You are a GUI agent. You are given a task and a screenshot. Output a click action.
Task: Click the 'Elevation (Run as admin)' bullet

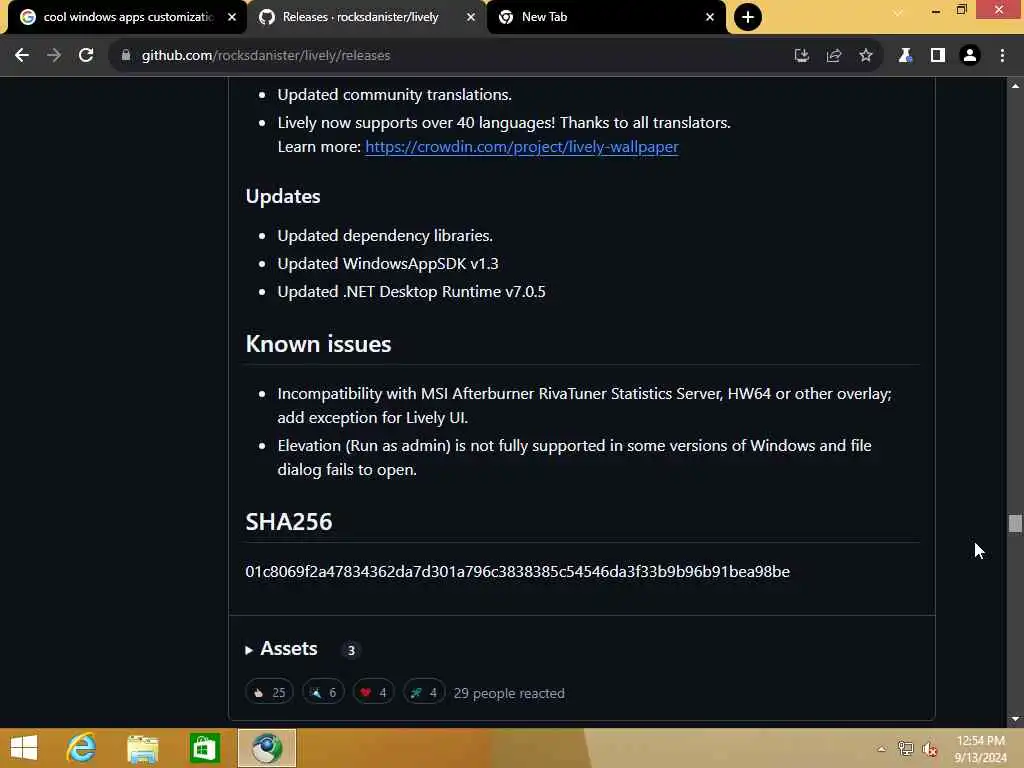(x=575, y=457)
